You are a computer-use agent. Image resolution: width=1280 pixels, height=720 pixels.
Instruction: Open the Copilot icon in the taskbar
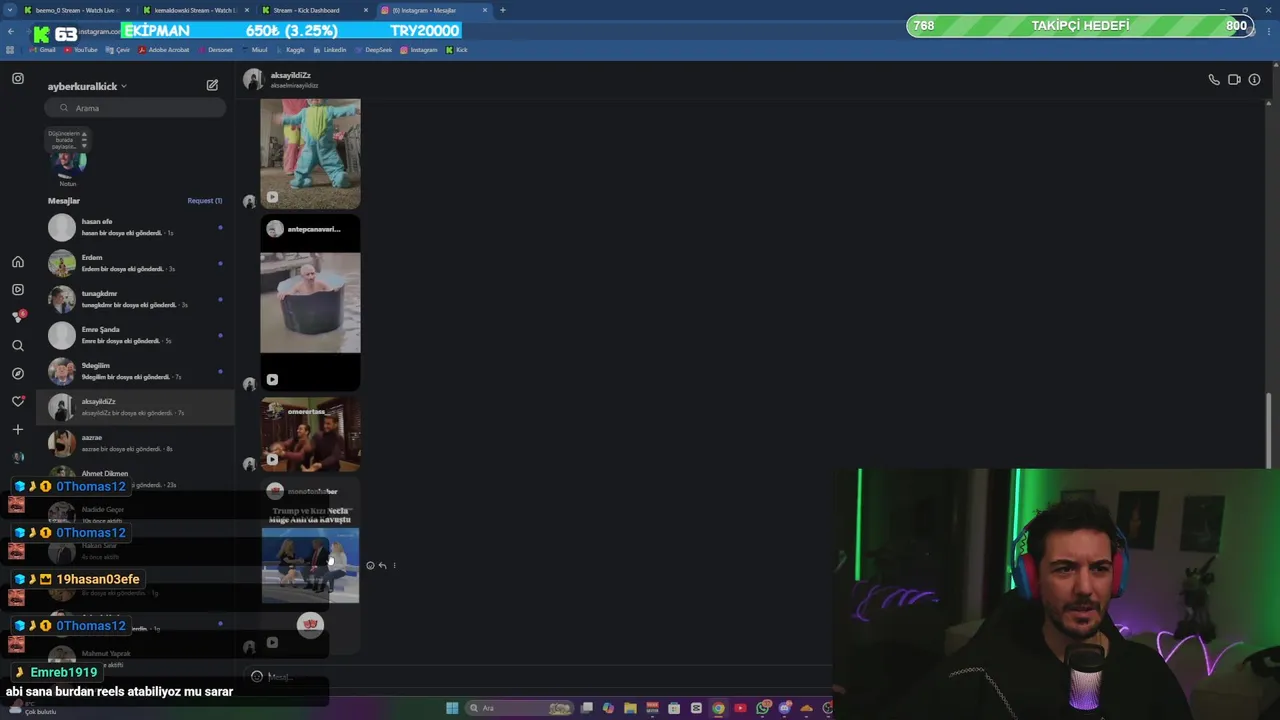tap(608, 708)
